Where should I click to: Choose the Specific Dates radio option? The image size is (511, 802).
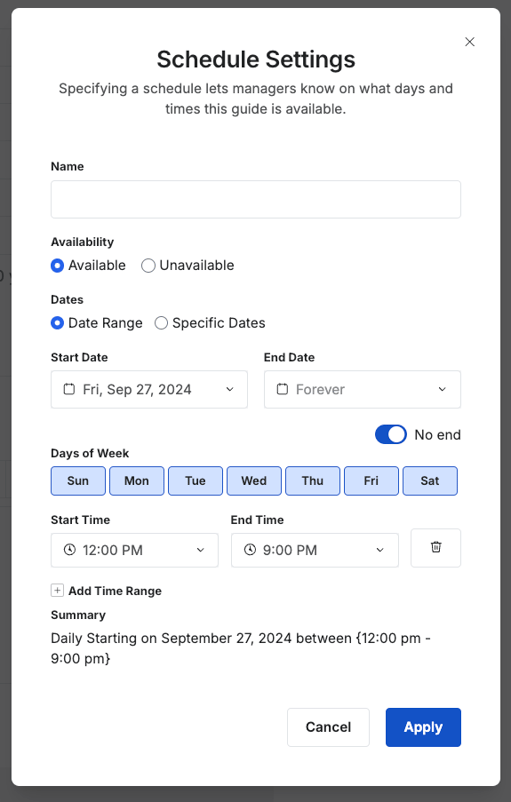point(161,323)
